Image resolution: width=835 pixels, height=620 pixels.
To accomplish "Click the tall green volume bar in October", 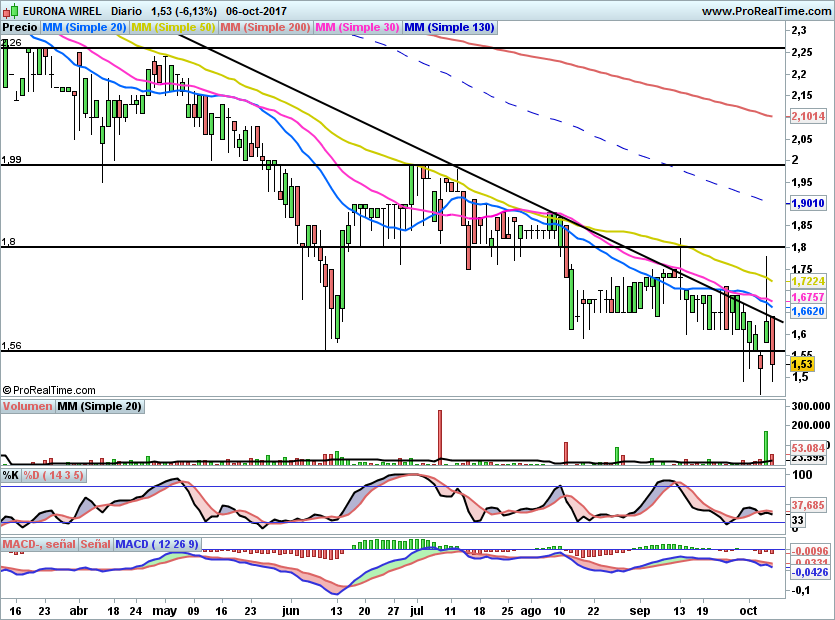I will point(766,447).
